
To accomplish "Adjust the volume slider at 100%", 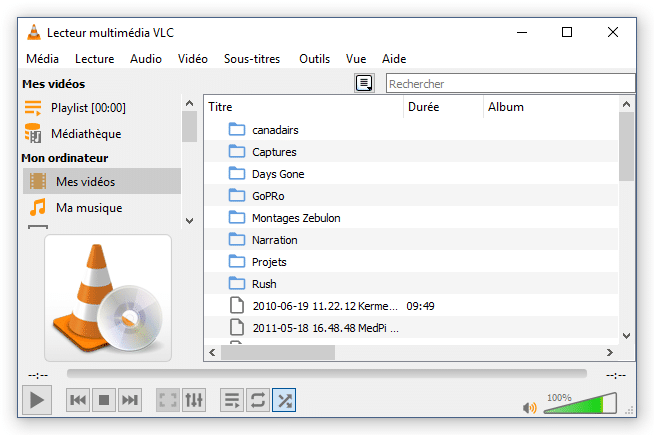I will point(580,403).
